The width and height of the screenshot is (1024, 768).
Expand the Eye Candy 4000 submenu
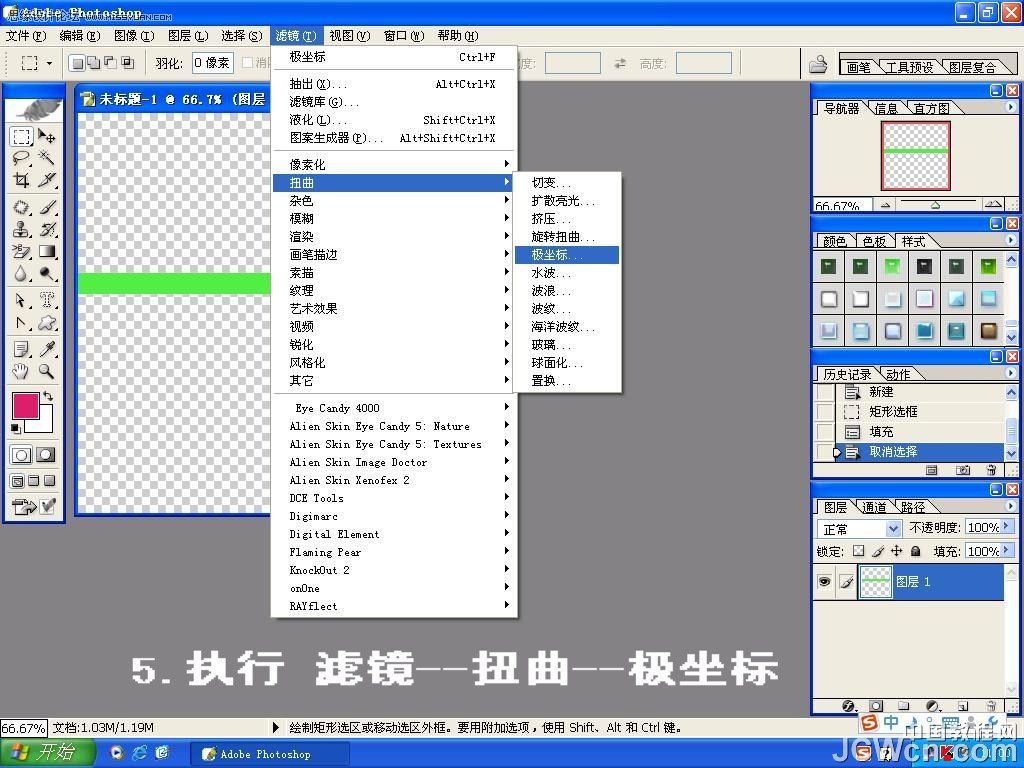click(x=394, y=408)
